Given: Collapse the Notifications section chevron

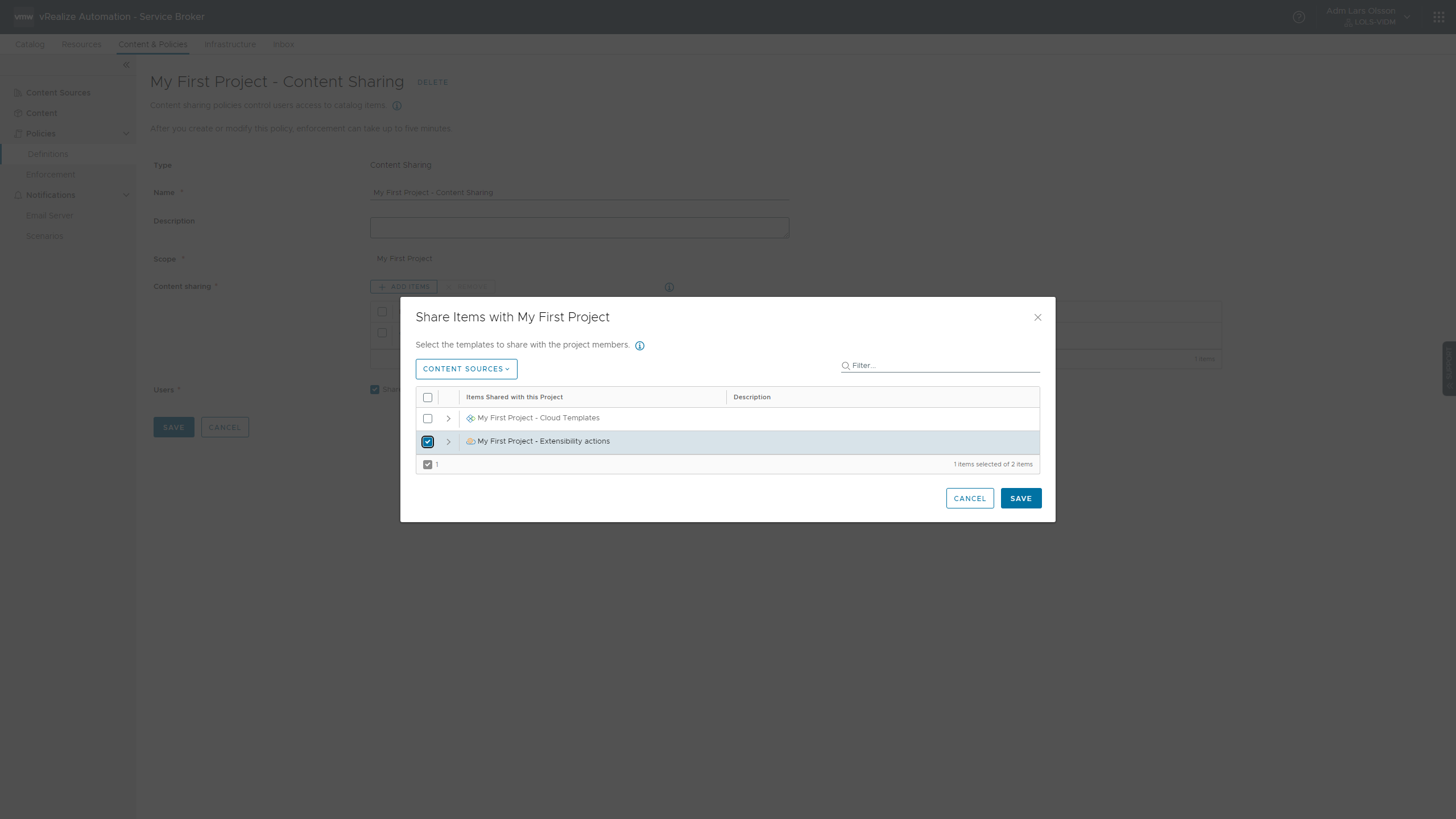Looking at the screenshot, I should [x=126, y=195].
